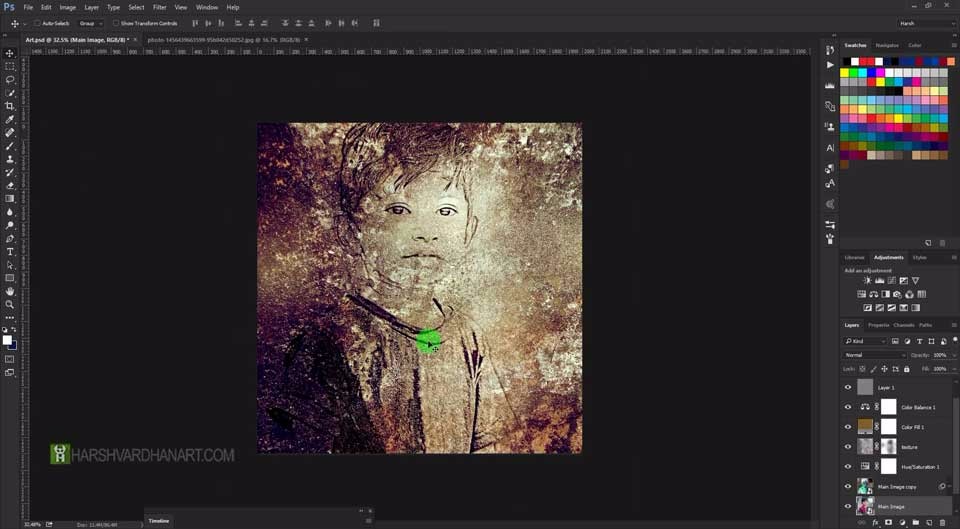The height and width of the screenshot is (529, 960).
Task: Open the Filter menu
Action: coord(160,7)
